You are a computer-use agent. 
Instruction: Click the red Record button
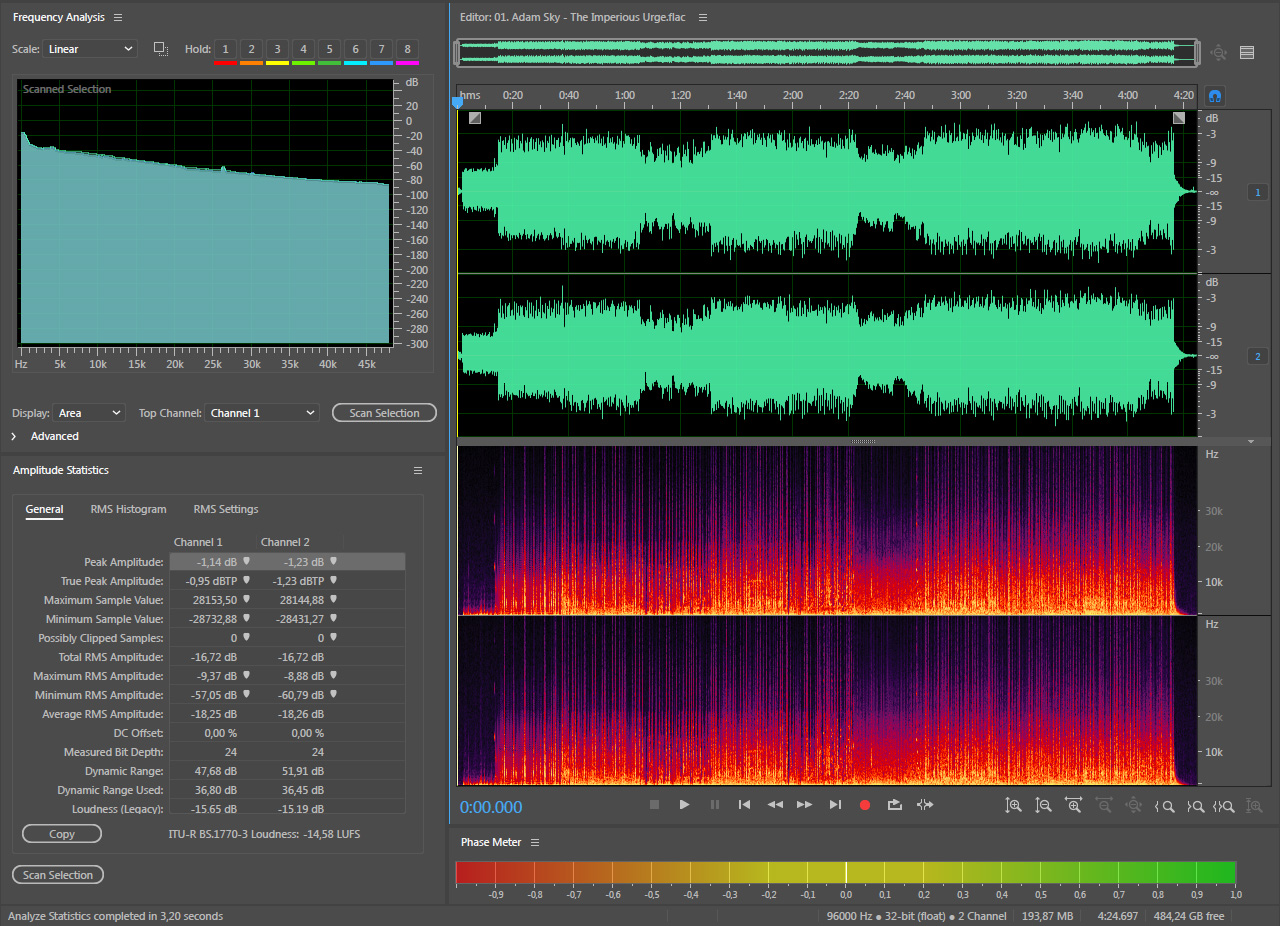865,804
